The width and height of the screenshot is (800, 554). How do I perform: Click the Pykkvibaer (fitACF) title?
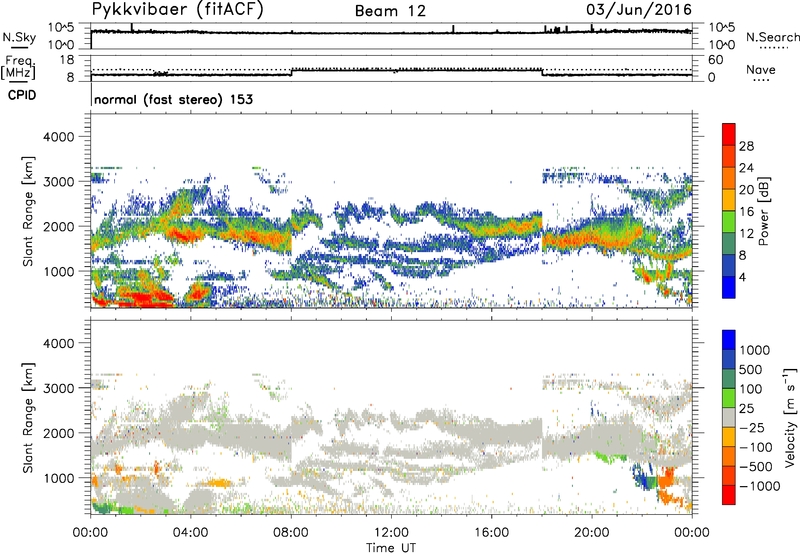coord(178,9)
